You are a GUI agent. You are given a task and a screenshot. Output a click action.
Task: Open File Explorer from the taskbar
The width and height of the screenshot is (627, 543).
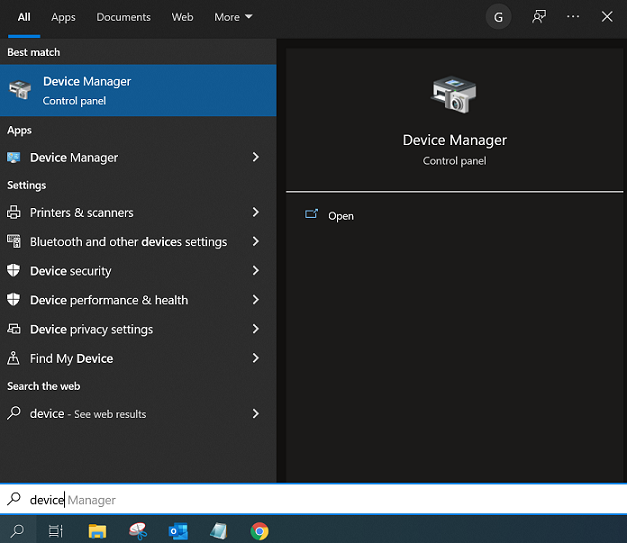[97, 531]
